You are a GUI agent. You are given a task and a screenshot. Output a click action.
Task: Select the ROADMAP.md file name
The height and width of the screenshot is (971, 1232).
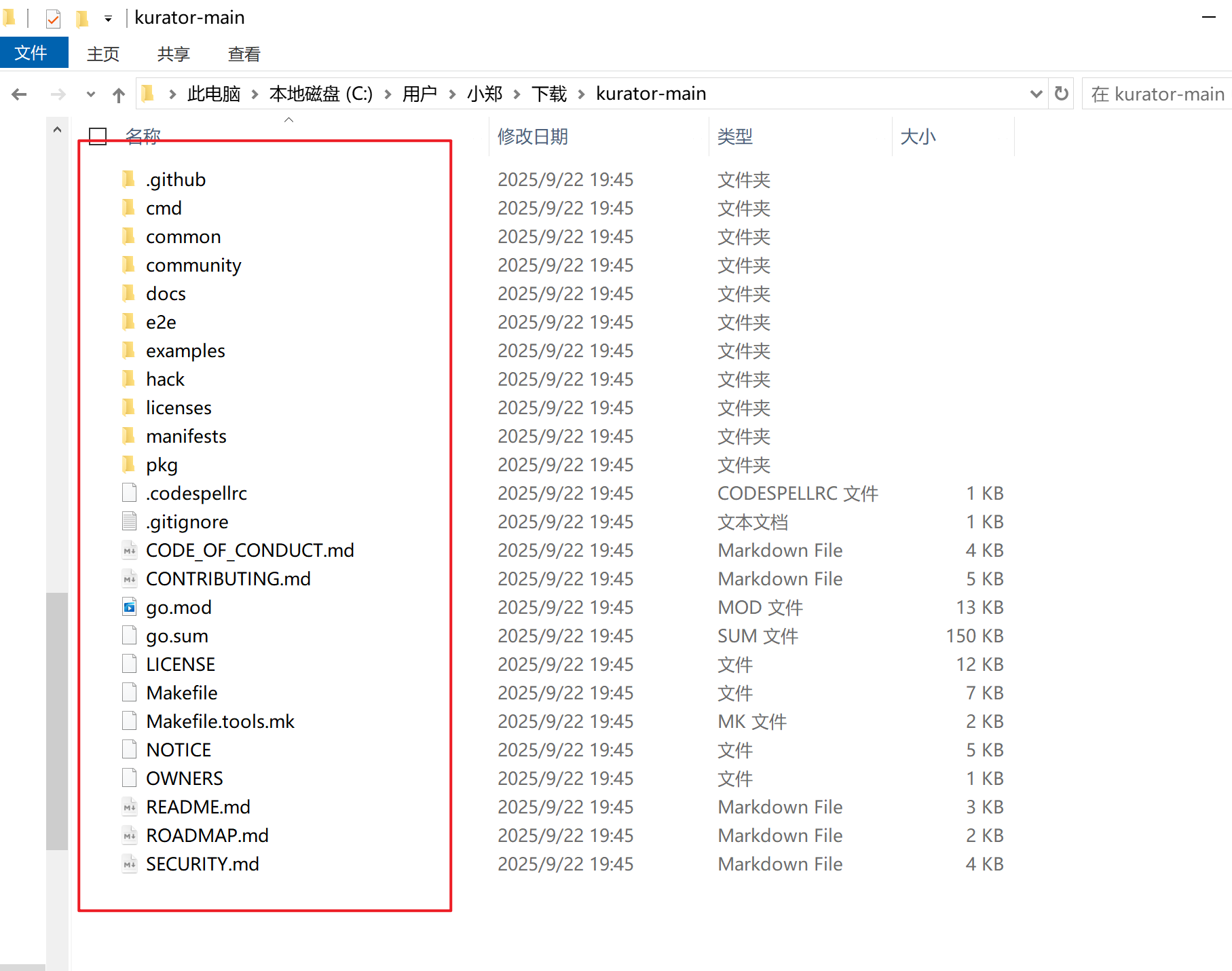(x=207, y=835)
